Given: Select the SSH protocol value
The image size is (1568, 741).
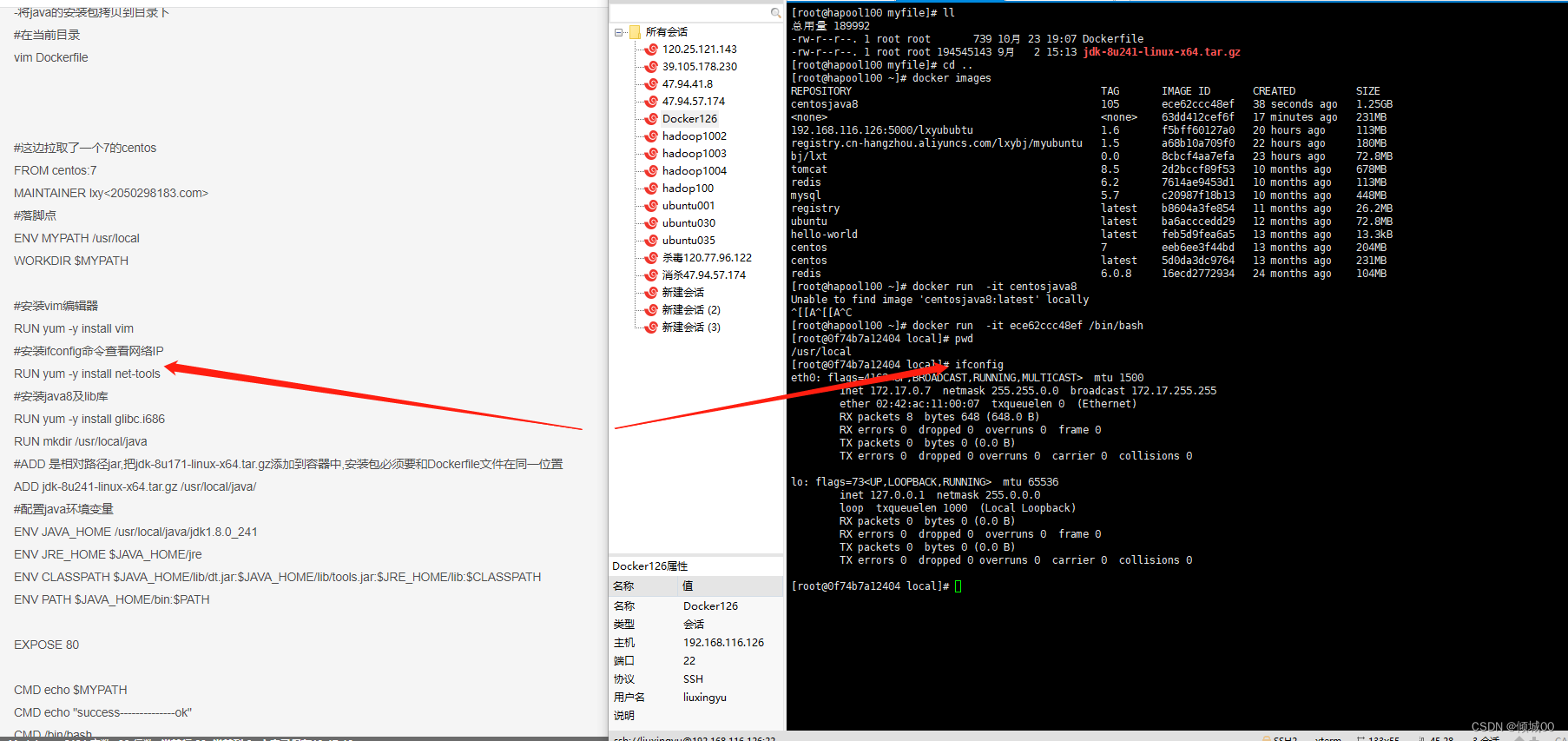Looking at the screenshot, I should 693,679.
